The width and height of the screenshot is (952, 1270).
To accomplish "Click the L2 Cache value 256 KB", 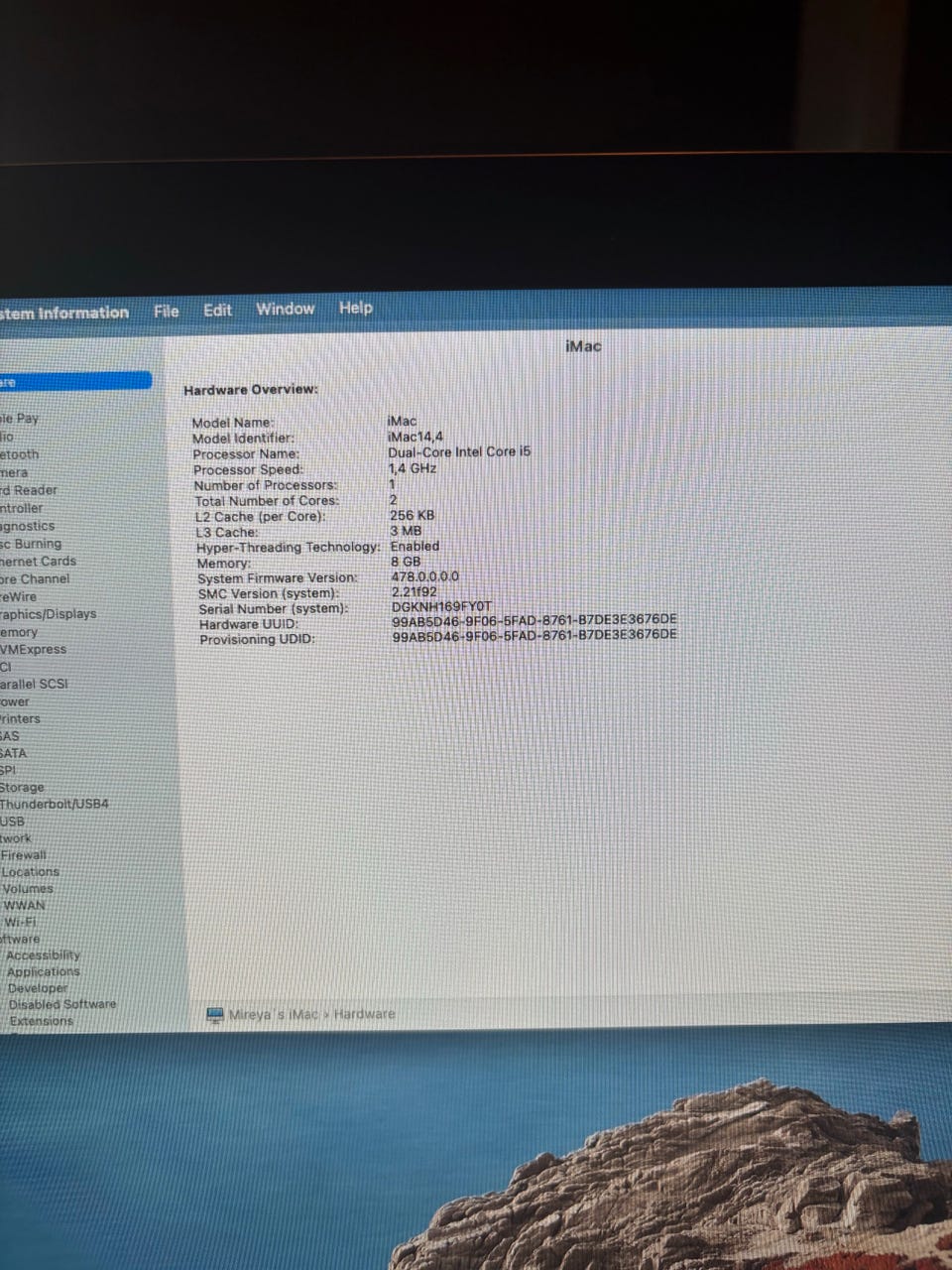I will click(x=413, y=516).
